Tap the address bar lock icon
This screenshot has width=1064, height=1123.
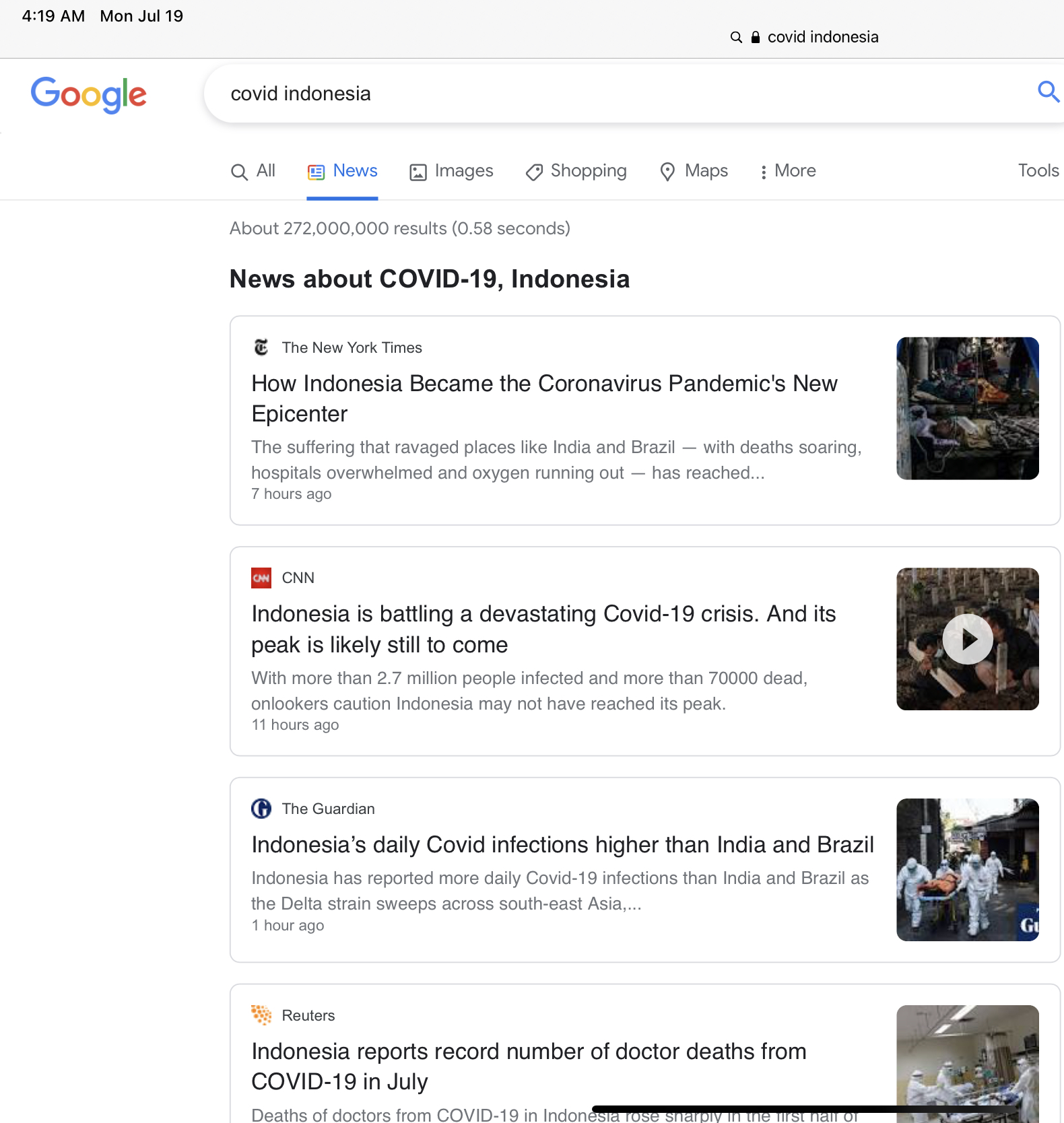pyautogui.click(x=756, y=37)
